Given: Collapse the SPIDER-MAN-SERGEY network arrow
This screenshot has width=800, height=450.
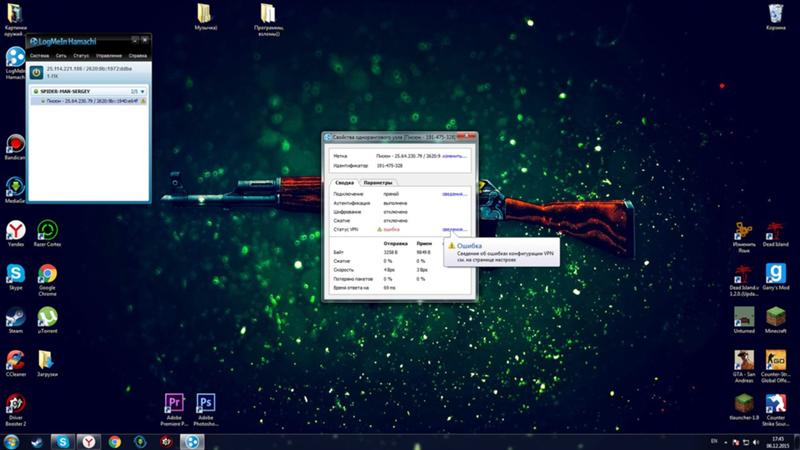Looking at the screenshot, I should [x=142, y=92].
